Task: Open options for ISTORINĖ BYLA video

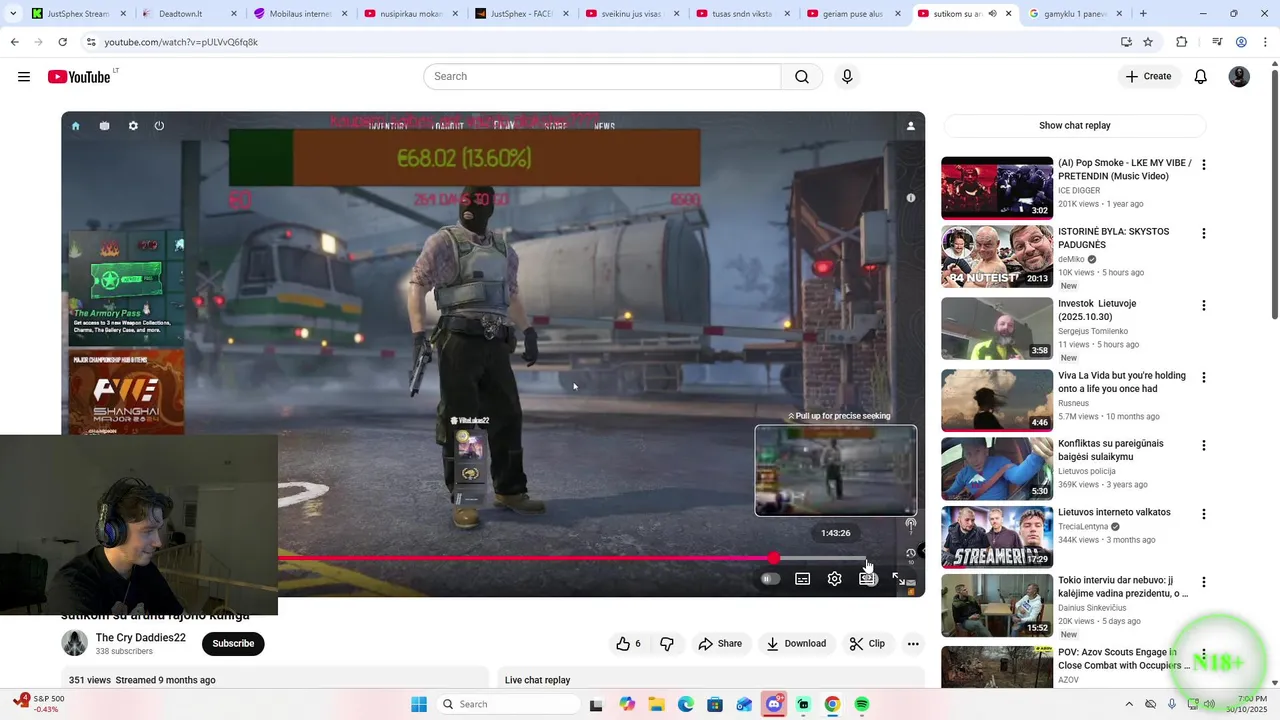Action: click(1204, 234)
